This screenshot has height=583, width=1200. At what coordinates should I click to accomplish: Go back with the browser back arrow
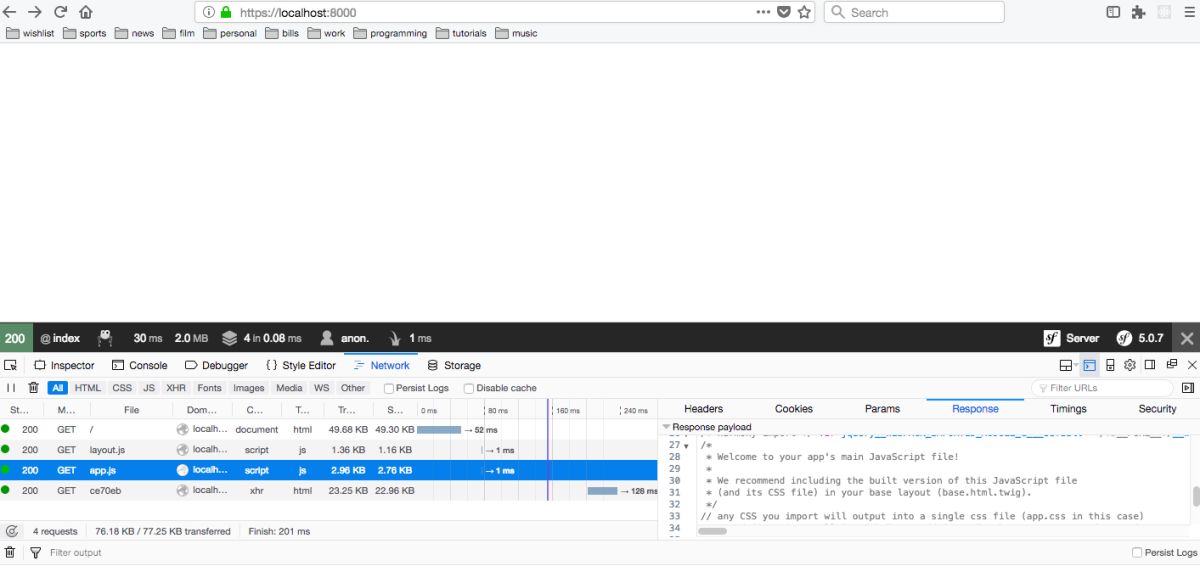(x=10, y=12)
